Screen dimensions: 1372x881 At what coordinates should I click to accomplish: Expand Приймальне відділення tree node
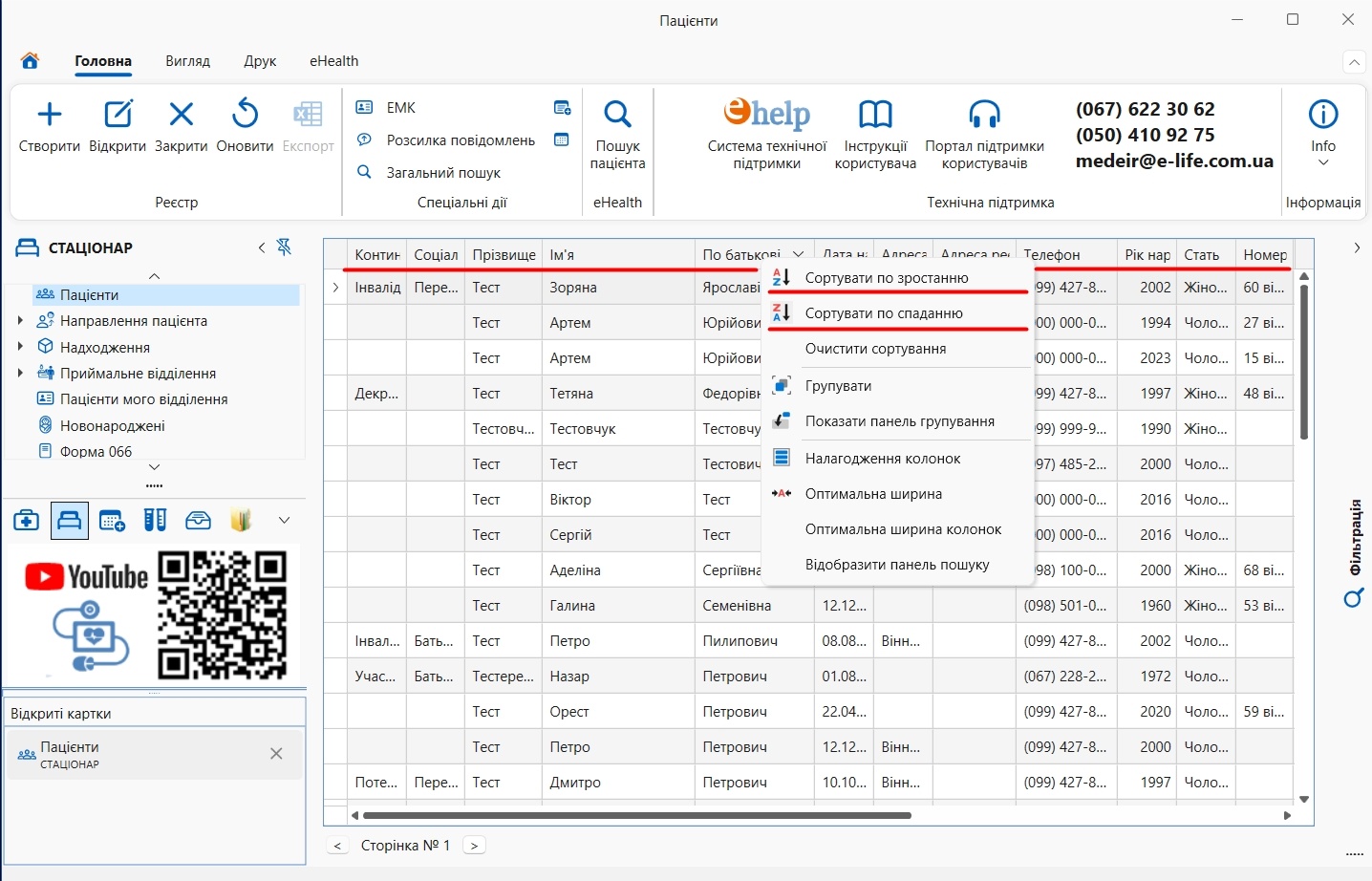click(x=20, y=373)
